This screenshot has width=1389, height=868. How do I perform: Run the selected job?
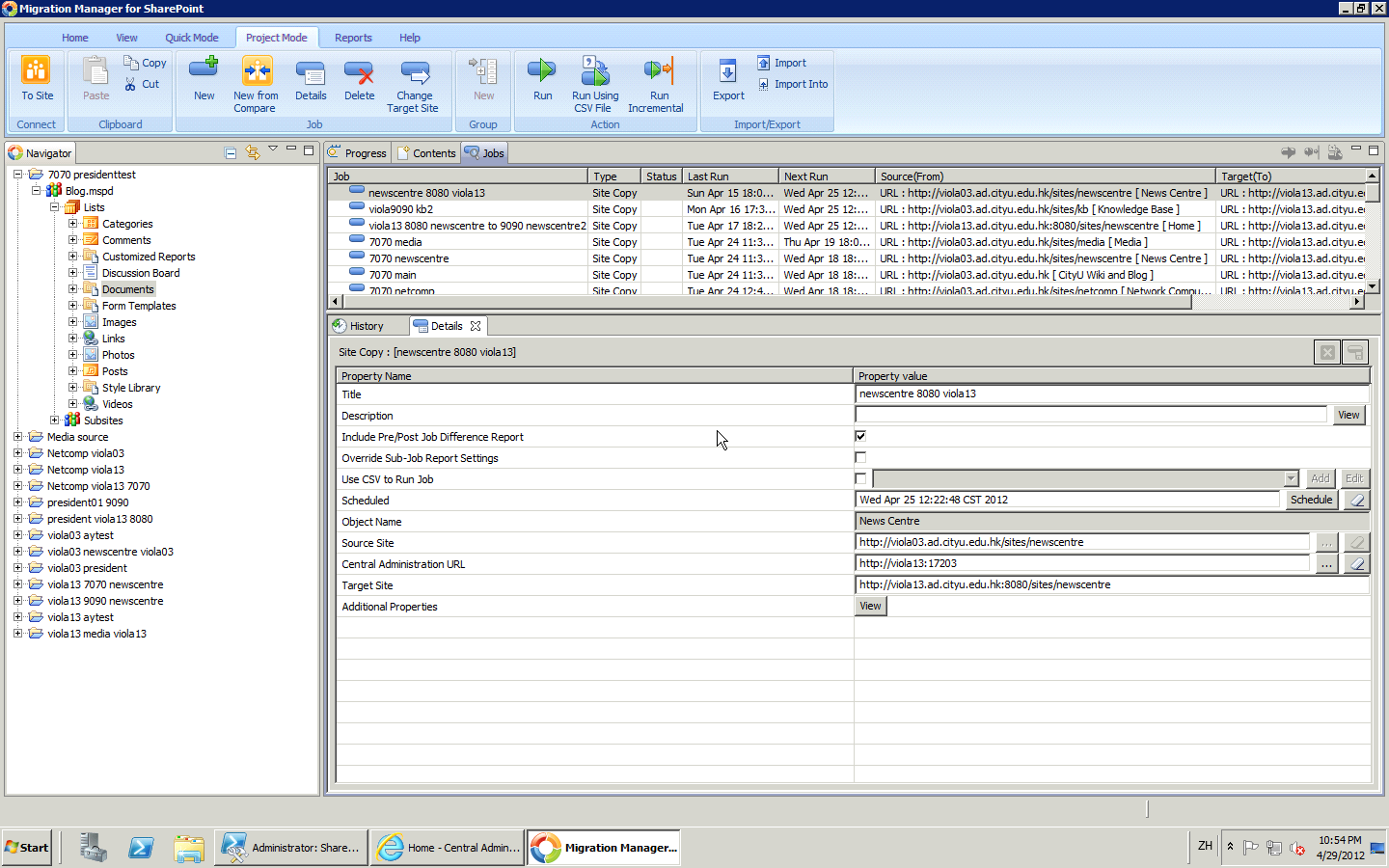click(x=542, y=78)
